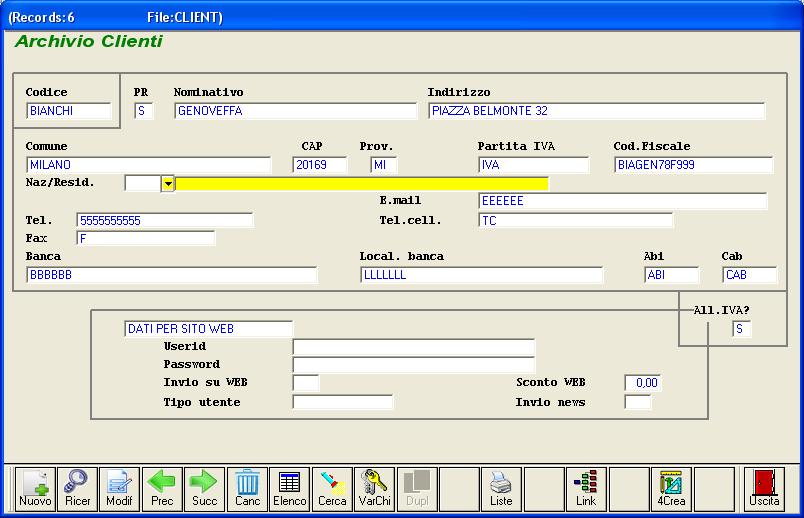This screenshot has width=804, height=518.
Task: Click the E.mail field EEEEEE
Action: tap(622, 201)
